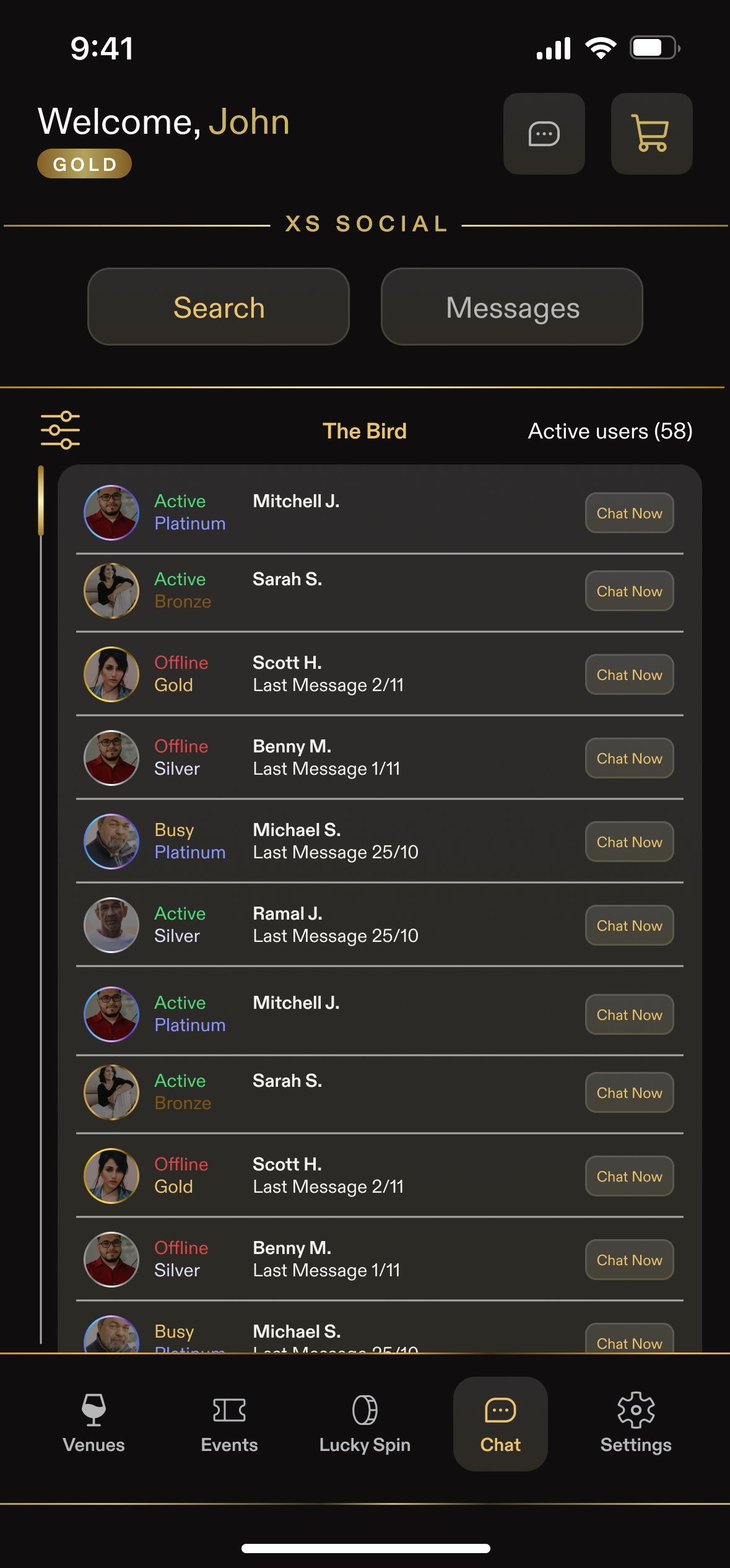The height and width of the screenshot is (1568, 730).
Task: Tap the GOLD membership badge
Action: point(85,164)
